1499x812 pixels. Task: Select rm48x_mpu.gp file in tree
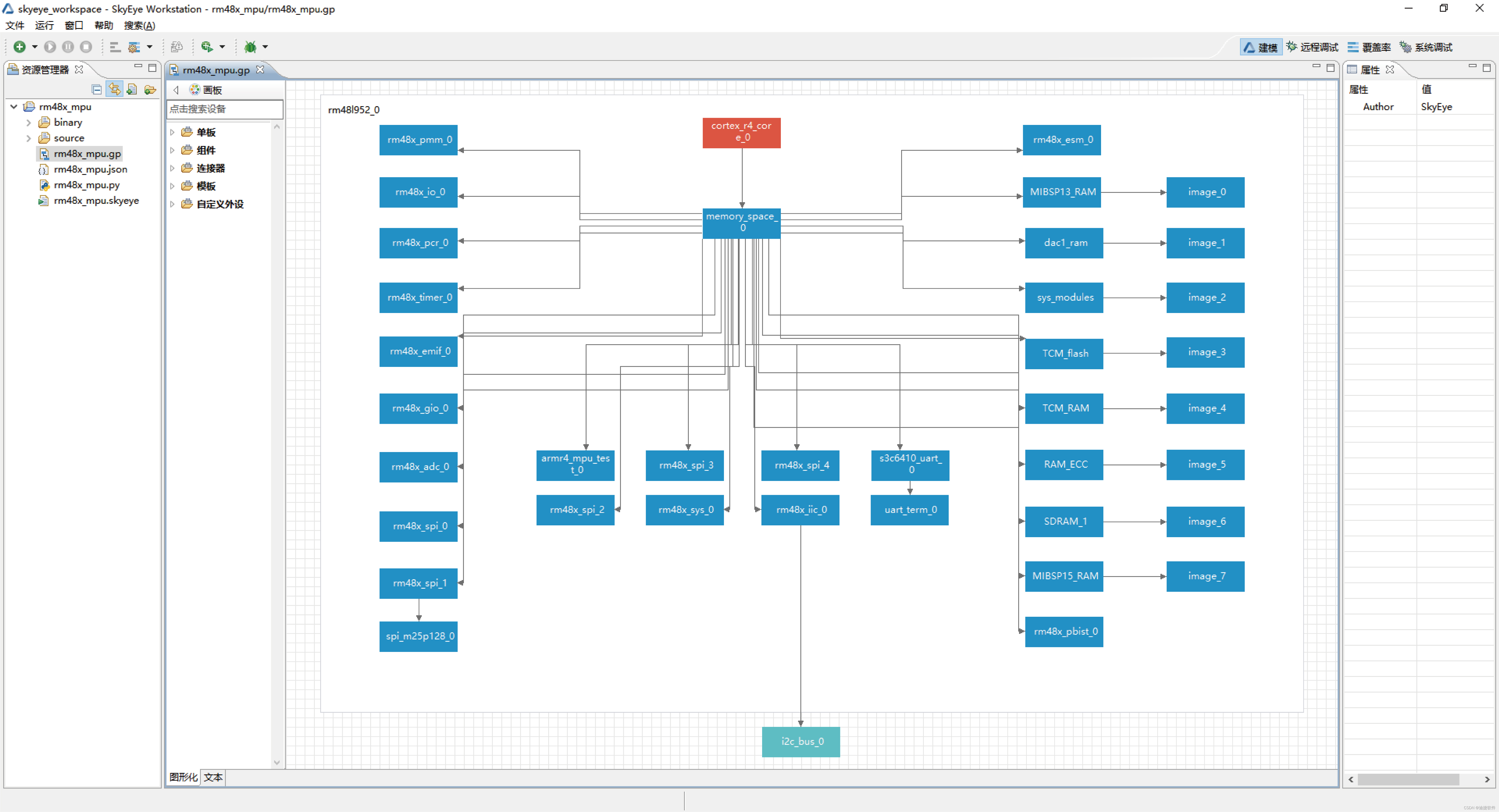[87, 154]
